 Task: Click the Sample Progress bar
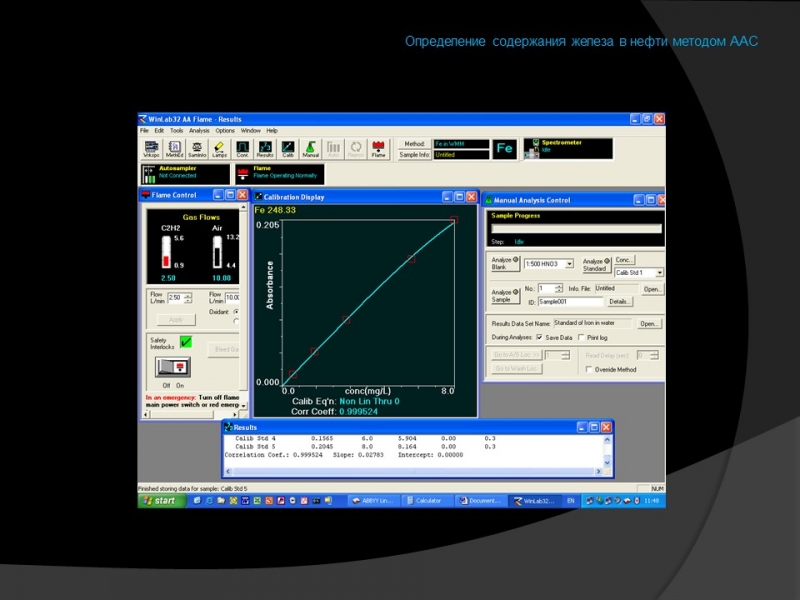pyautogui.click(x=576, y=229)
